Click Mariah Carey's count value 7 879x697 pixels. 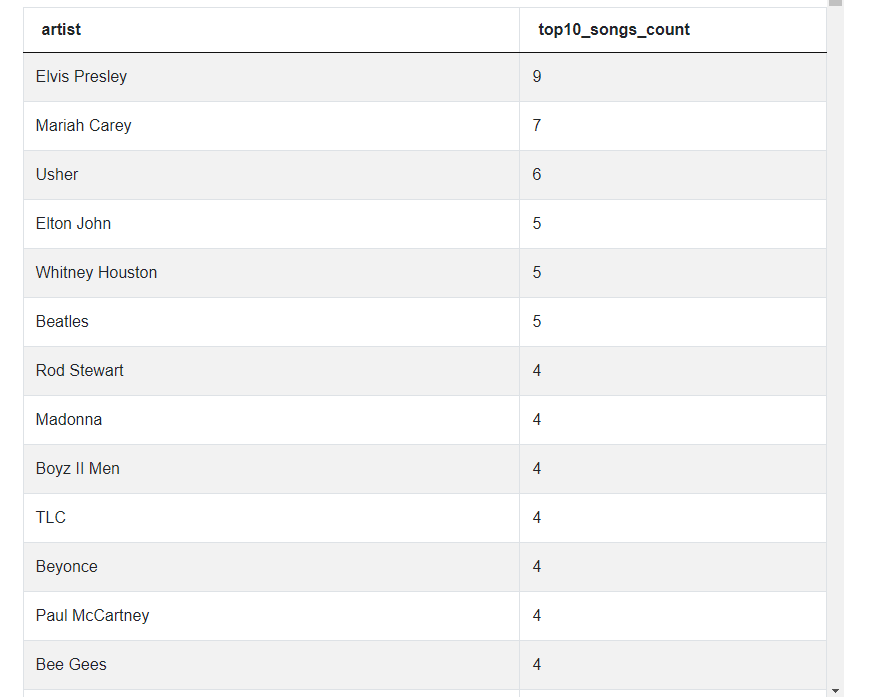pos(537,125)
